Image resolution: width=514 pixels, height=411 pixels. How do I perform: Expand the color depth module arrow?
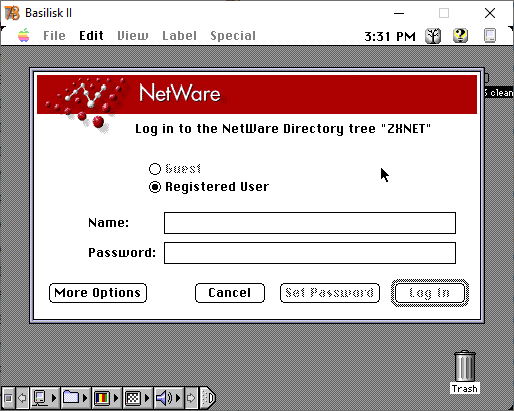[116, 398]
